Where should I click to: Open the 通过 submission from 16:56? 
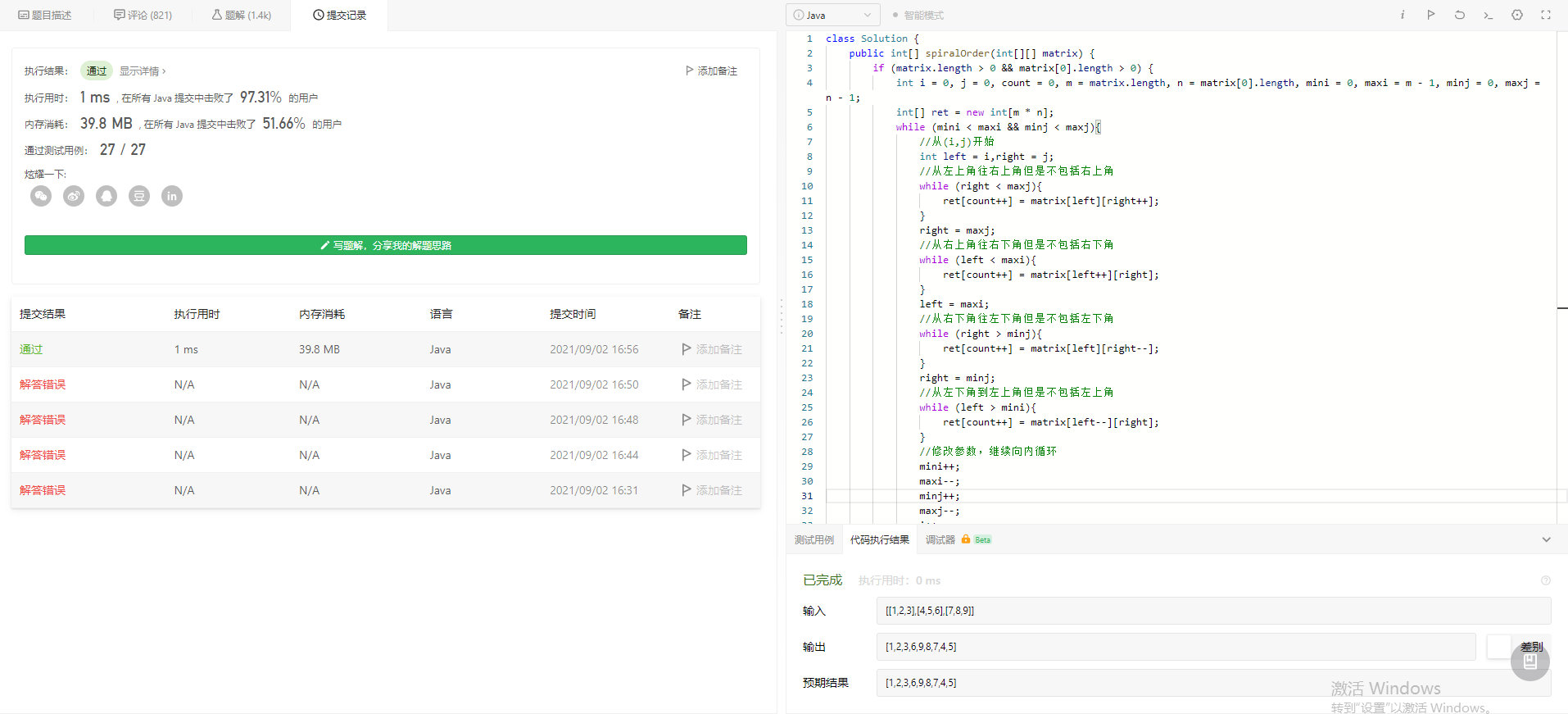31,349
